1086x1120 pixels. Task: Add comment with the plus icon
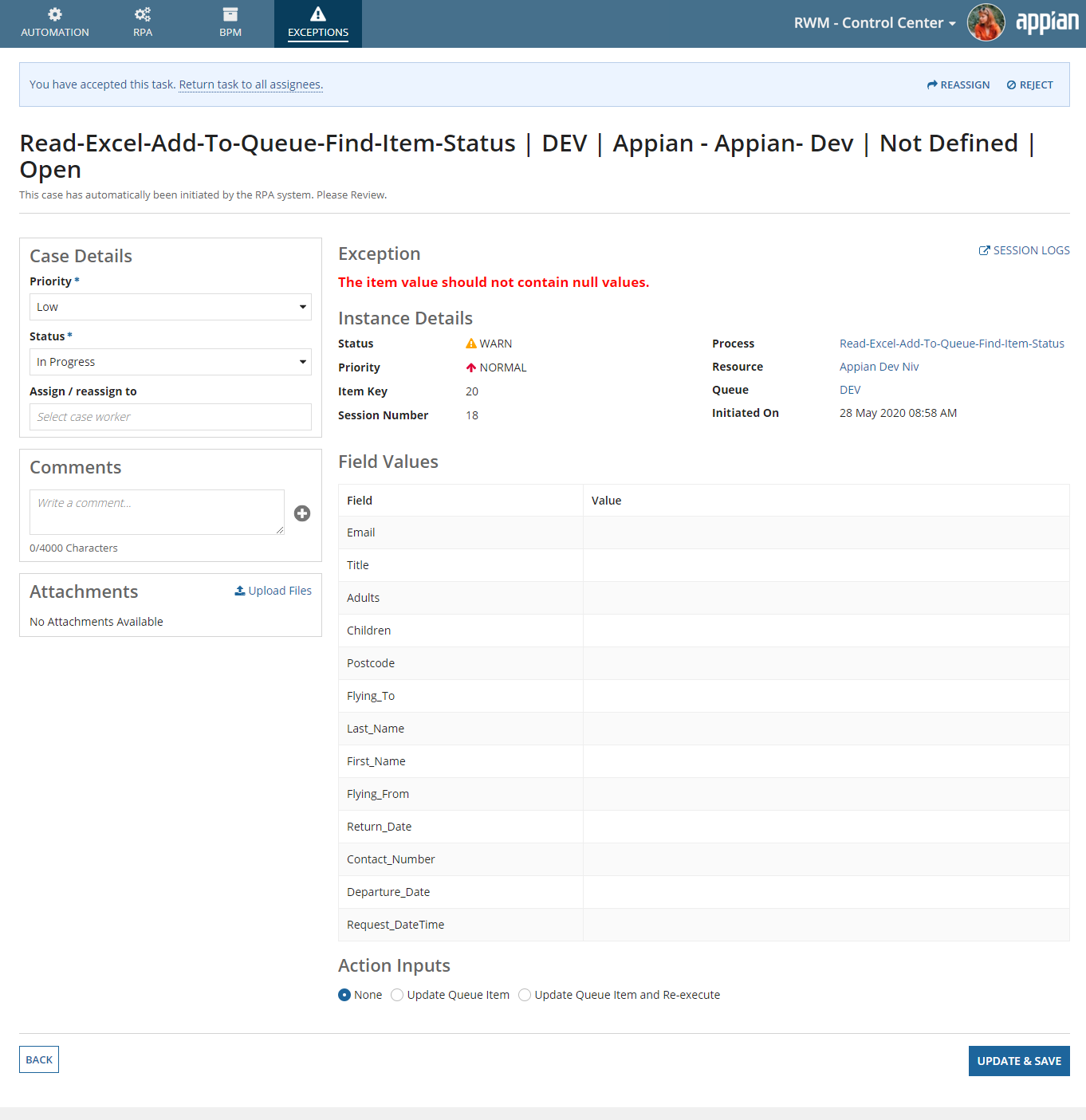point(302,513)
